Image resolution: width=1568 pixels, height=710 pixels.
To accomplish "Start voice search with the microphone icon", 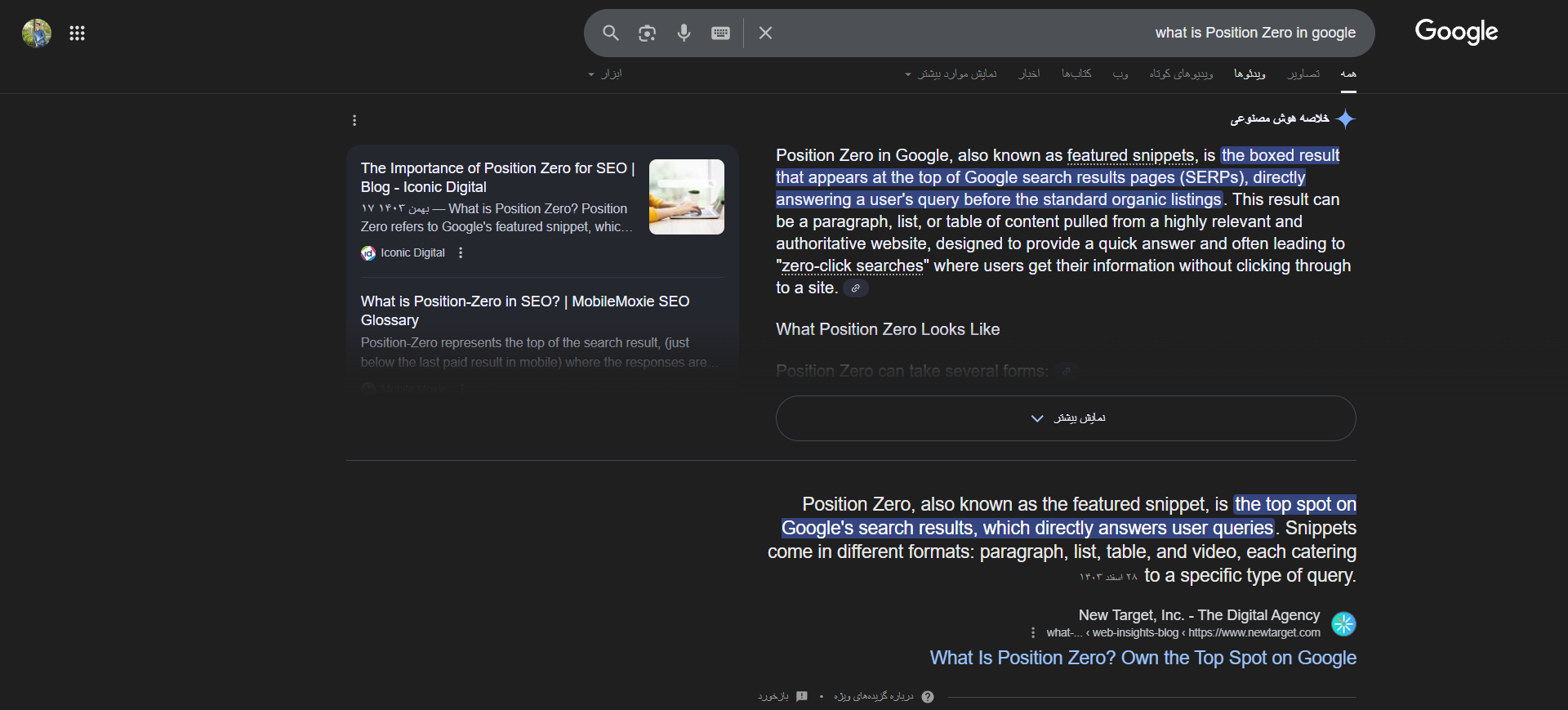I will coord(684,33).
